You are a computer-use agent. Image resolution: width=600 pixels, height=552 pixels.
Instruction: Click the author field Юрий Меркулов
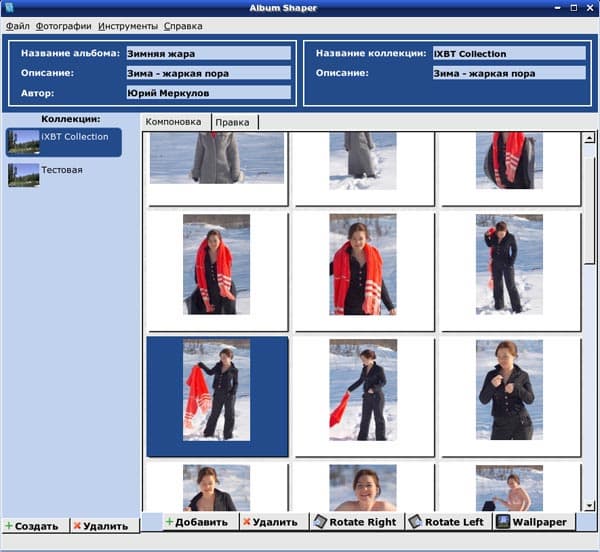click(209, 93)
